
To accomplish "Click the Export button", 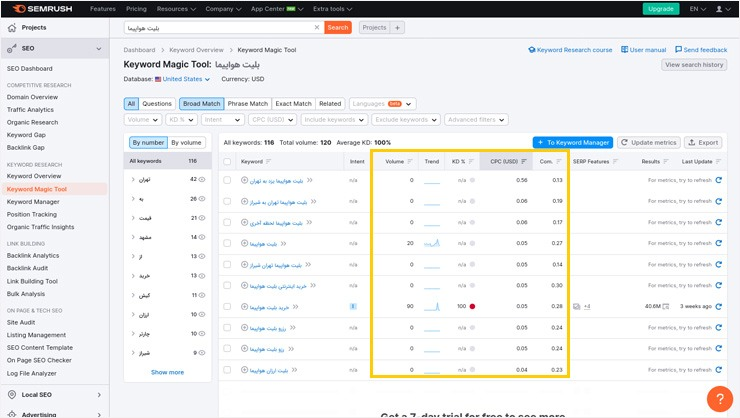I will point(703,142).
